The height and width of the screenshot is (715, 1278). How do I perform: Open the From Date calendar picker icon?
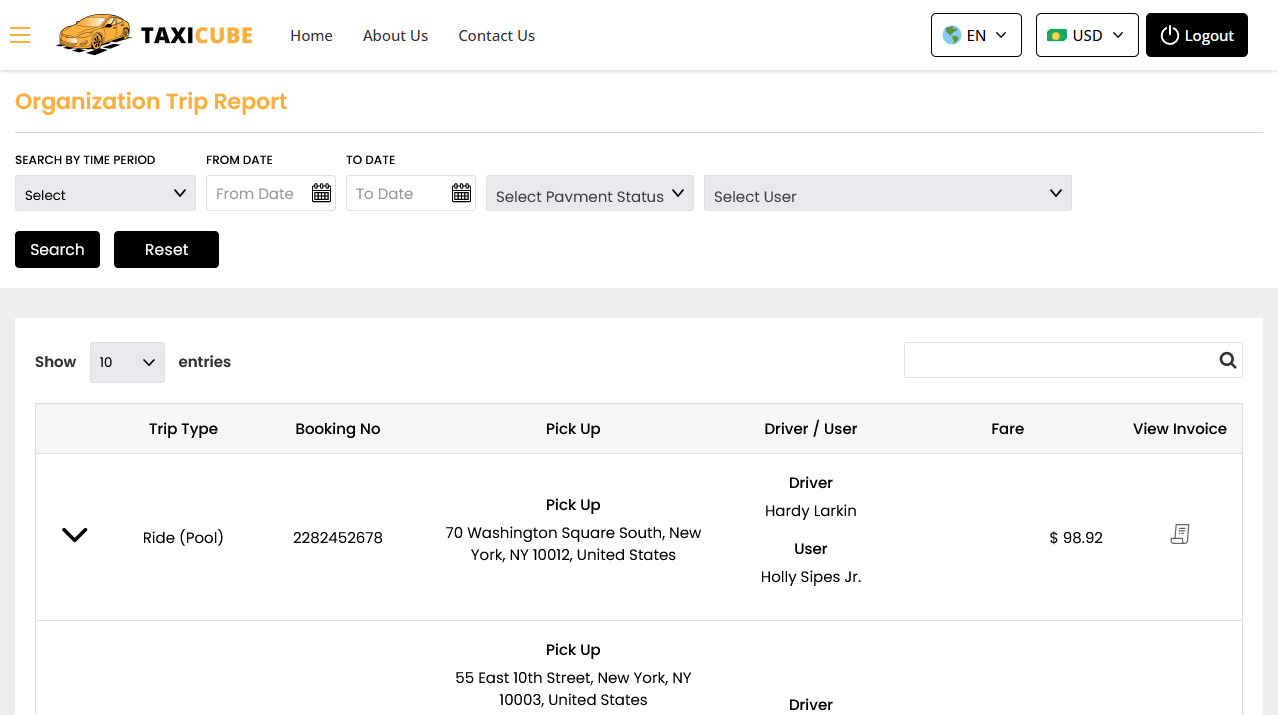click(321, 193)
